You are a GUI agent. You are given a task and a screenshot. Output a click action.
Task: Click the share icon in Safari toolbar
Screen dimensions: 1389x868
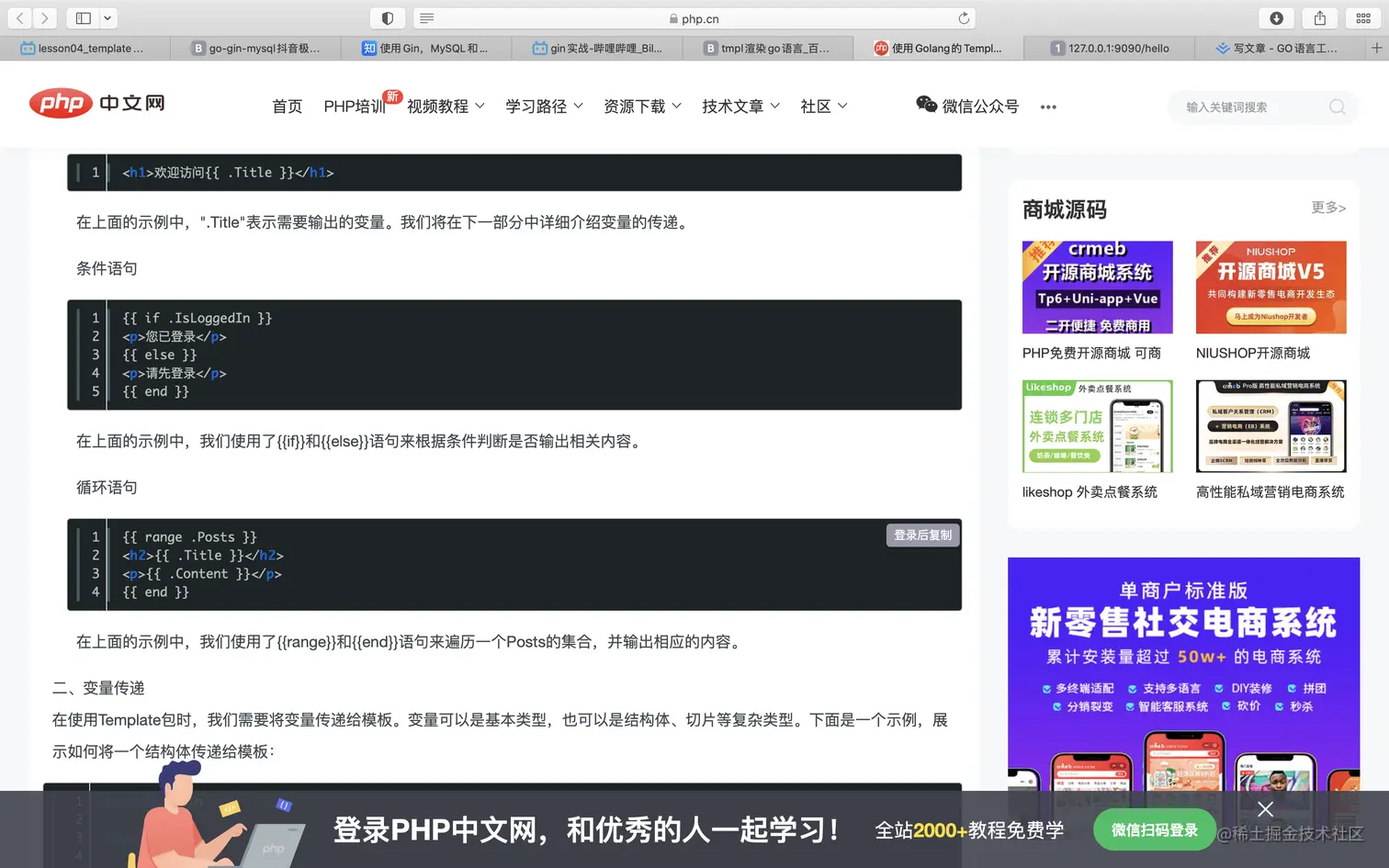[1319, 17]
